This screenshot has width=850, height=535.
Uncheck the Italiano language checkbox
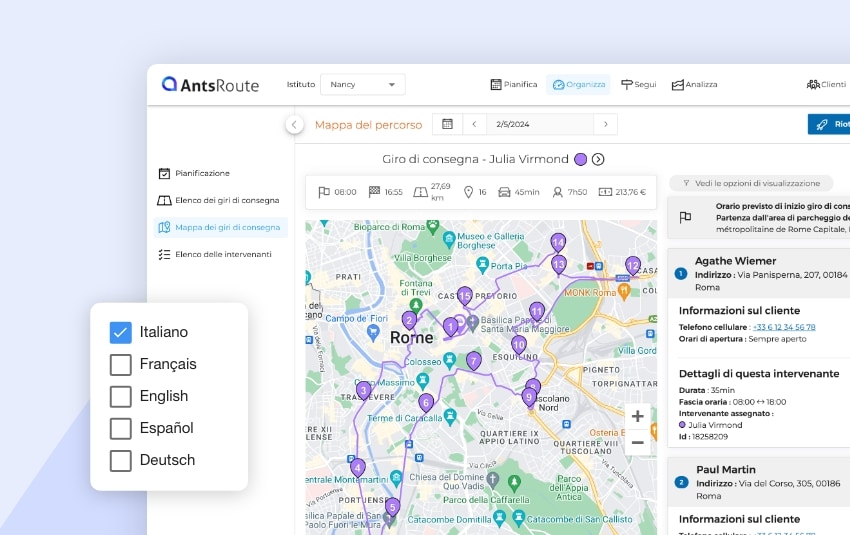click(x=121, y=332)
